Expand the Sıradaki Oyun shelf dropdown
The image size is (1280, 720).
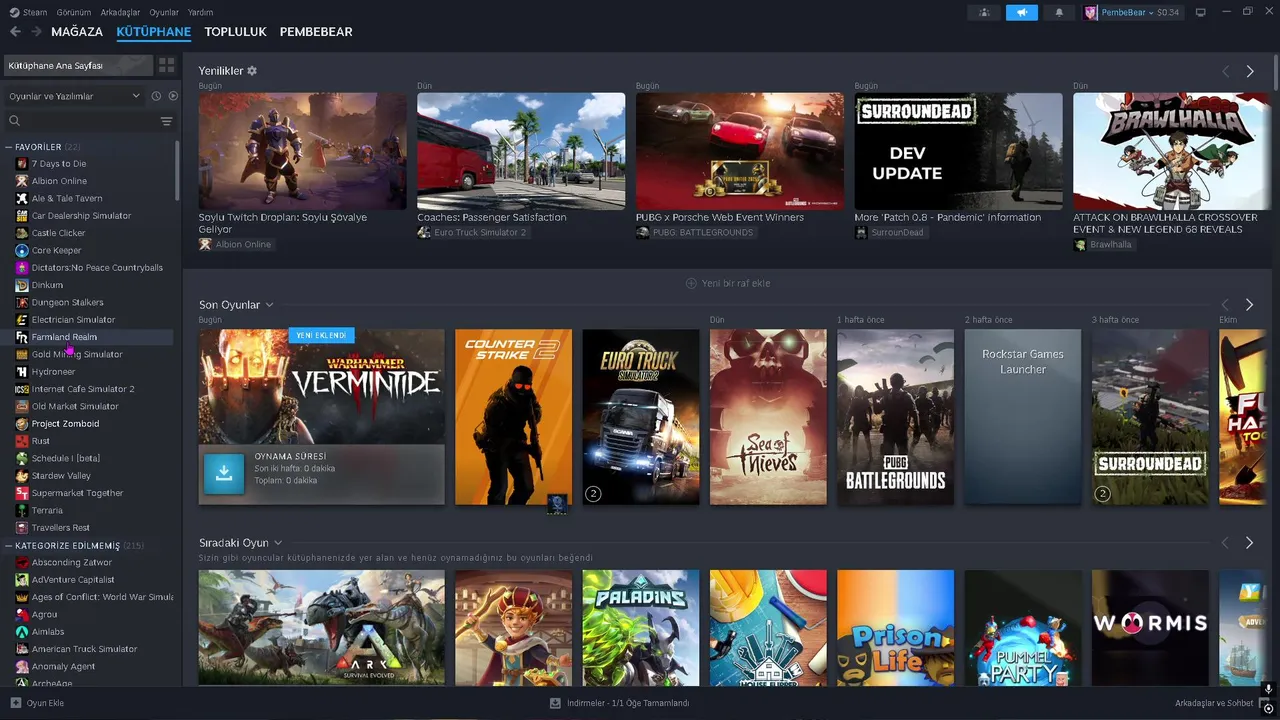278,543
